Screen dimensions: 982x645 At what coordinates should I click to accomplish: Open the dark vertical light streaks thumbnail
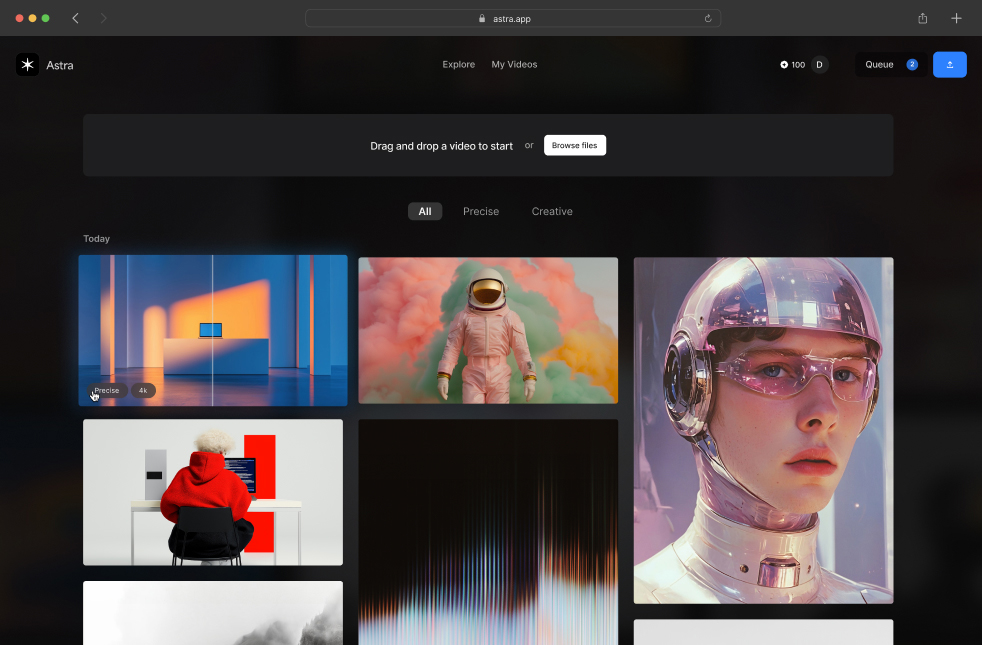pyautogui.click(x=488, y=532)
